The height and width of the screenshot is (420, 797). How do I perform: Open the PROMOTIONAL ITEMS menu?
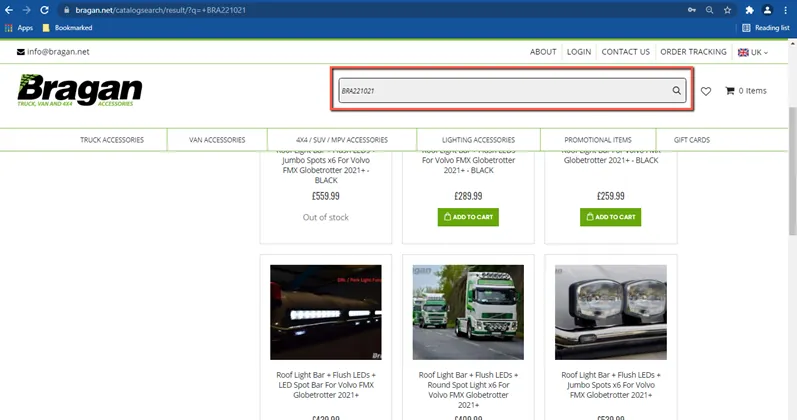(x=598, y=140)
